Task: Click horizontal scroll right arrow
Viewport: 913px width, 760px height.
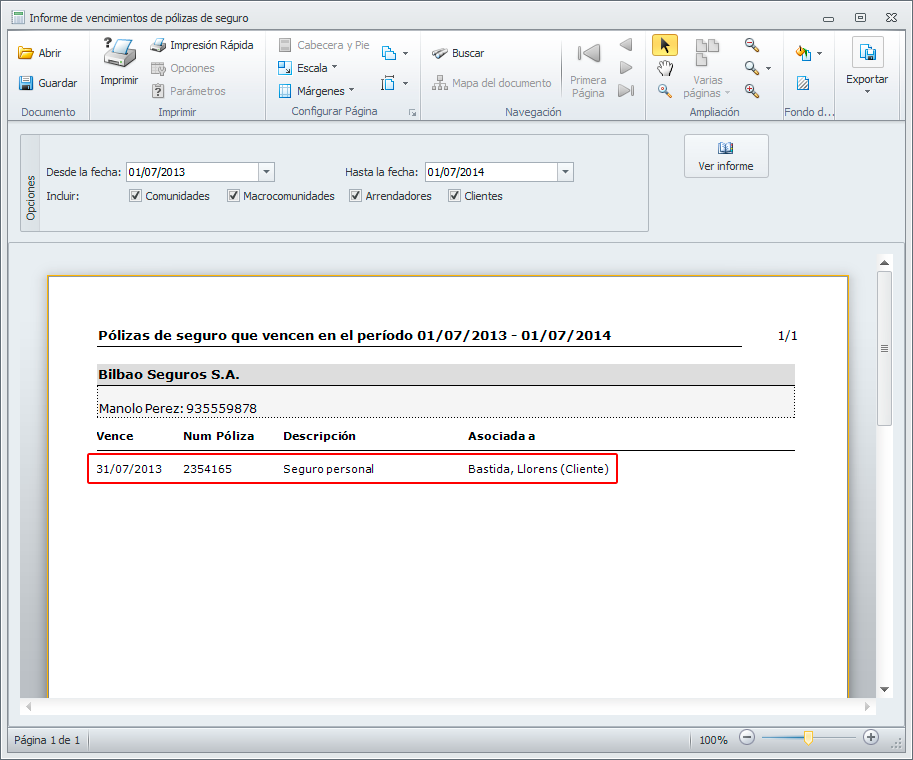Action: [x=867, y=706]
